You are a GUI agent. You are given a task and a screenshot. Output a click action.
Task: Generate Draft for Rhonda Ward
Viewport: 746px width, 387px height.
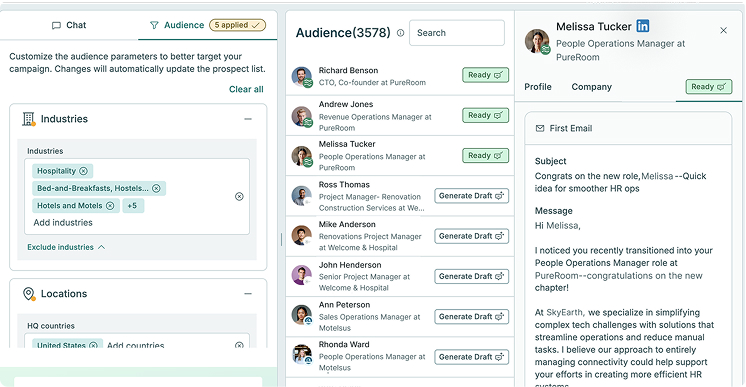471,357
